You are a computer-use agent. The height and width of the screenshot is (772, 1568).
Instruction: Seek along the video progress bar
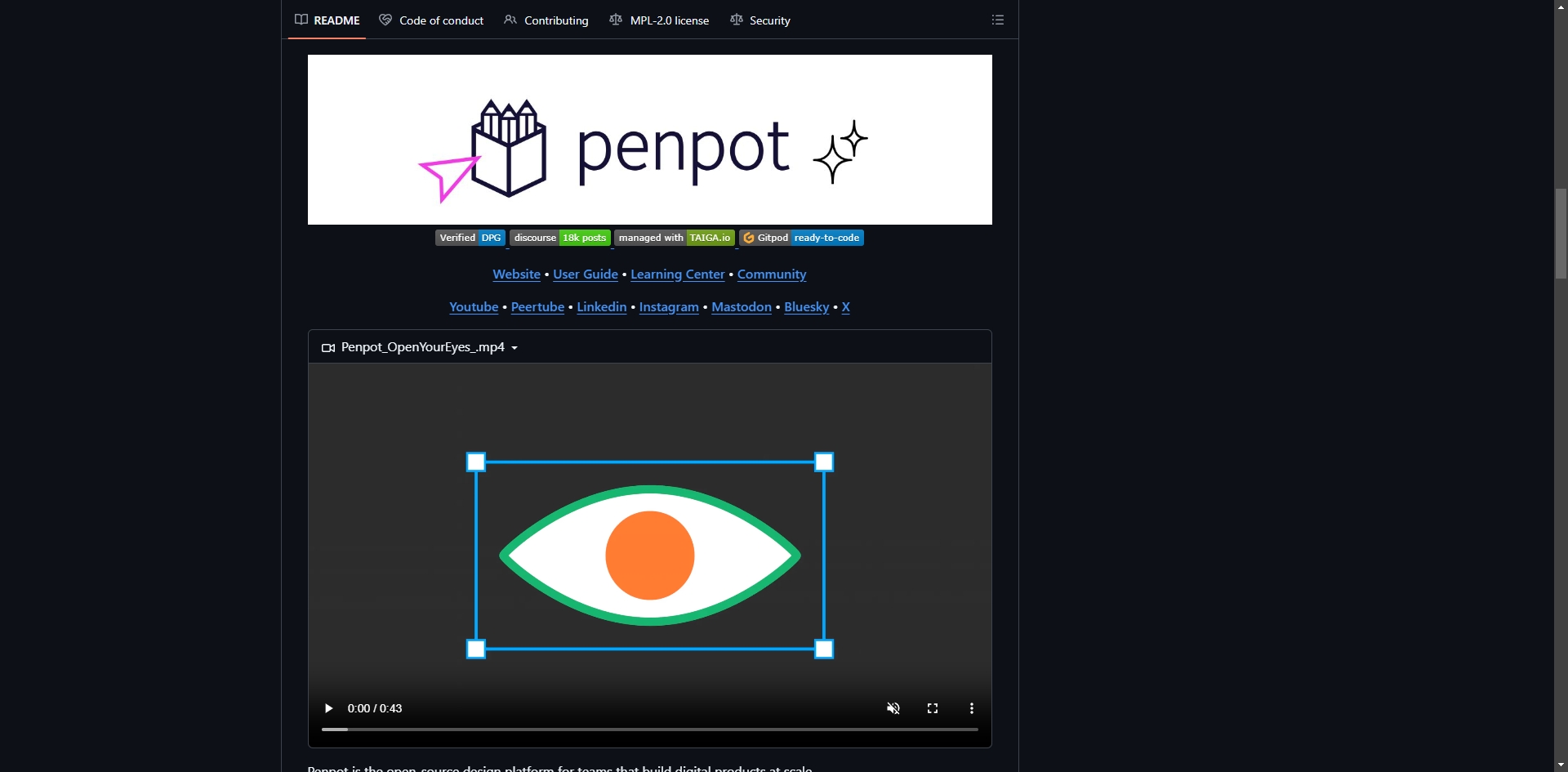[x=650, y=729]
